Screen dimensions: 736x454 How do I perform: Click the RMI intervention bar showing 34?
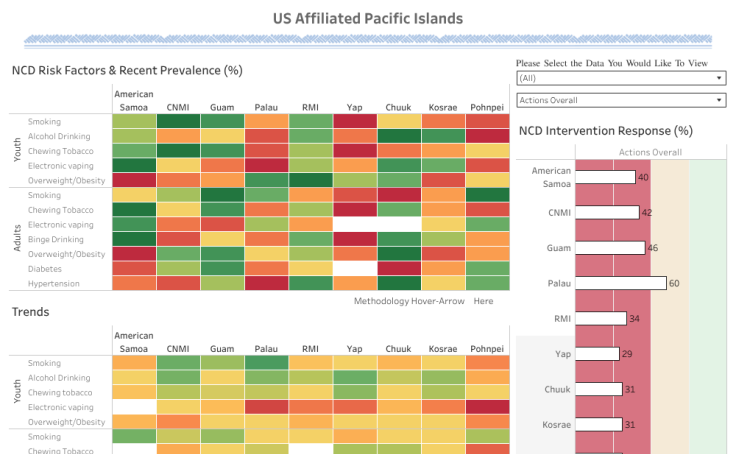(601, 318)
